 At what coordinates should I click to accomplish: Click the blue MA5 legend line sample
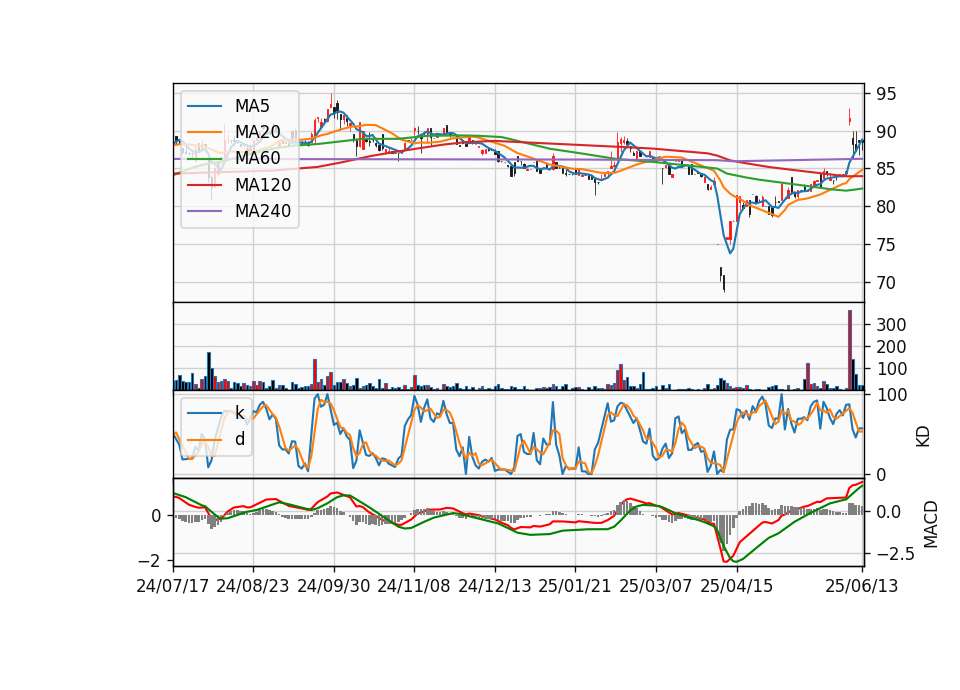(x=204, y=106)
